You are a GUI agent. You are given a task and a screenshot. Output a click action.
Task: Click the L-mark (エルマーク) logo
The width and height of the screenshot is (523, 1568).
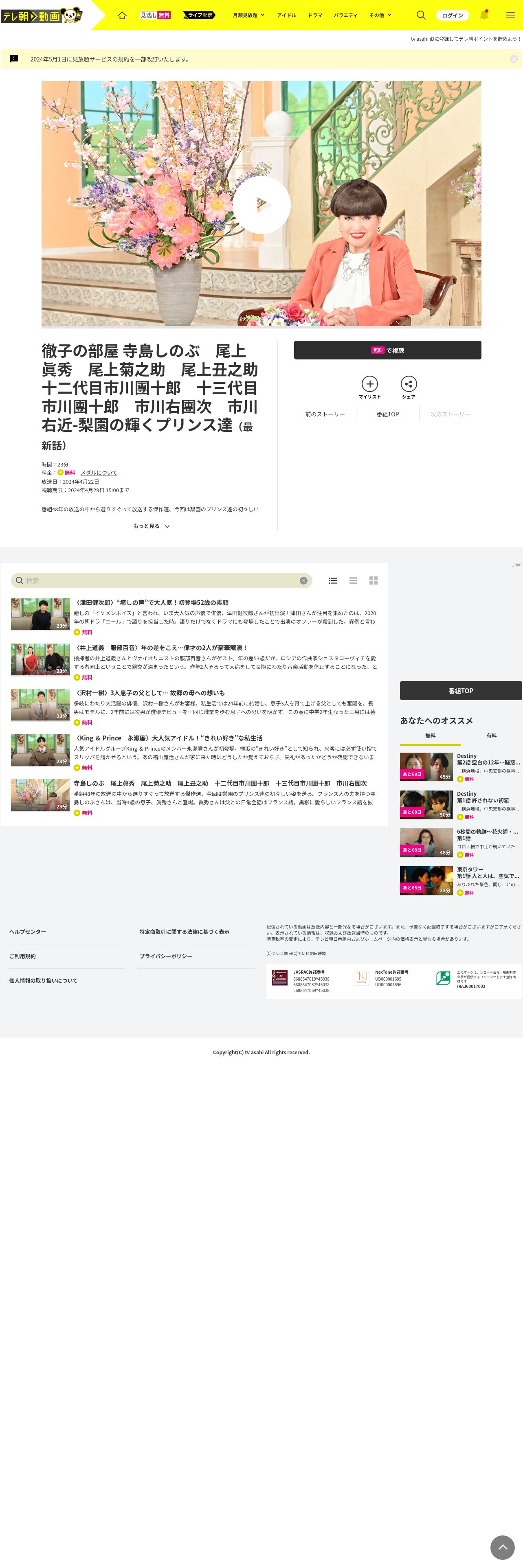[x=443, y=978]
